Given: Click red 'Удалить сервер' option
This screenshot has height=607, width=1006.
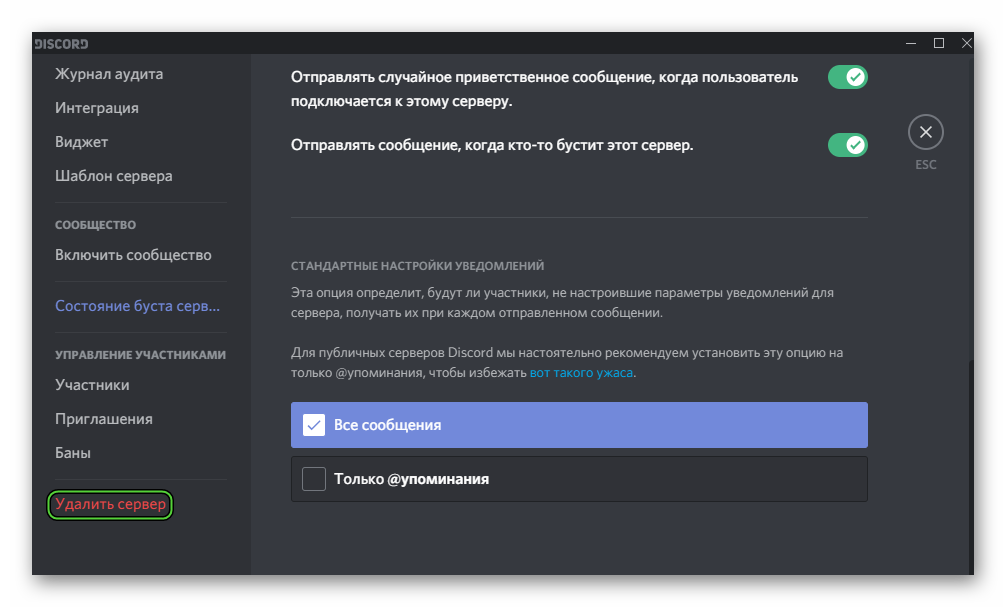Looking at the screenshot, I should tap(110, 504).
